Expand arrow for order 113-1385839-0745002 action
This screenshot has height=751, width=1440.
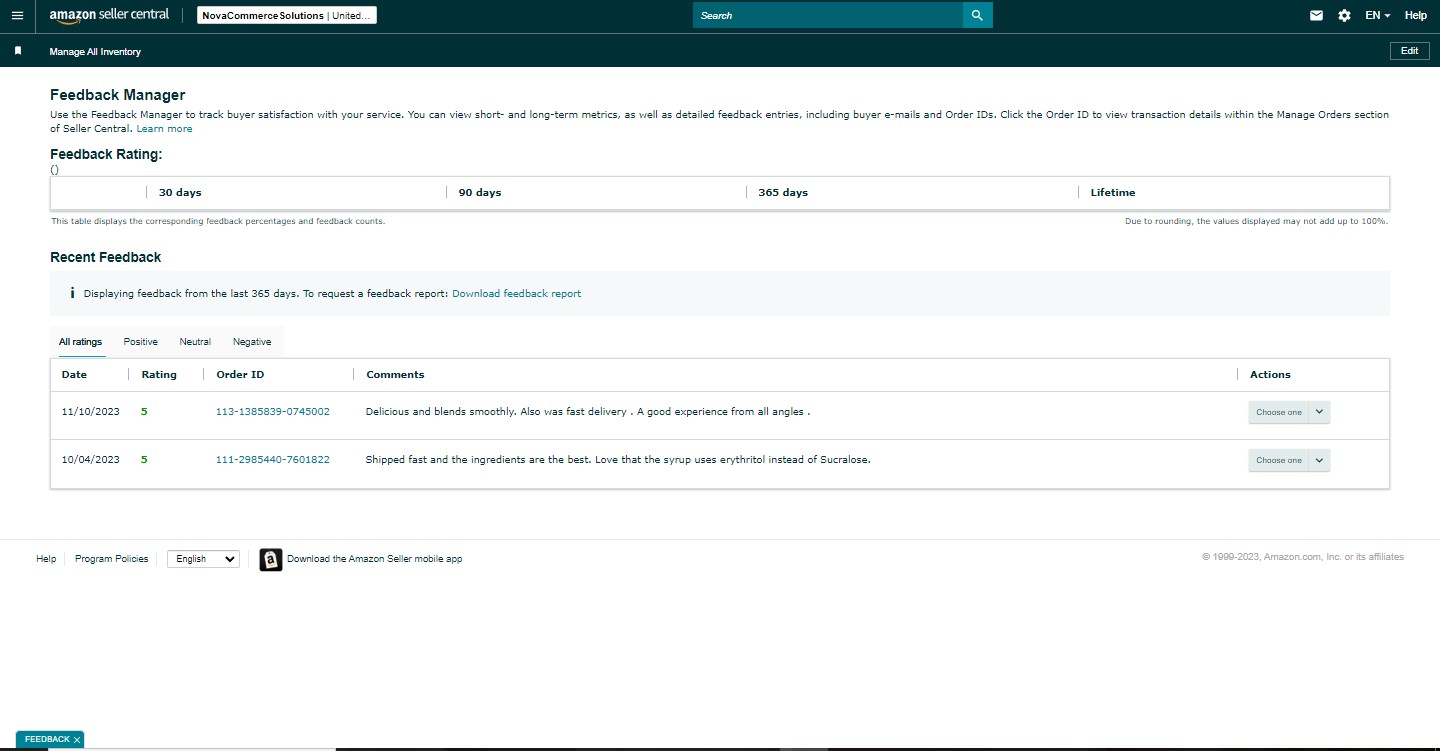(x=1320, y=412)
